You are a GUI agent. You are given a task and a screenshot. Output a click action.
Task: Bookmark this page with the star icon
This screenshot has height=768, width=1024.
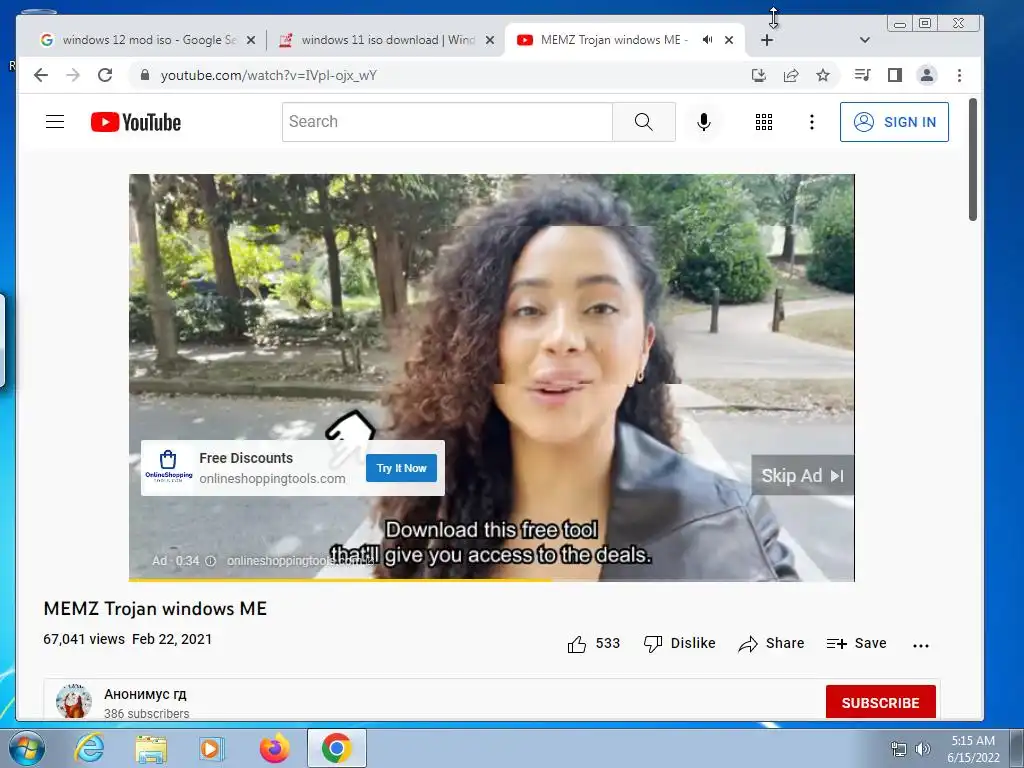pyautogui.click(x=823, y=75)
